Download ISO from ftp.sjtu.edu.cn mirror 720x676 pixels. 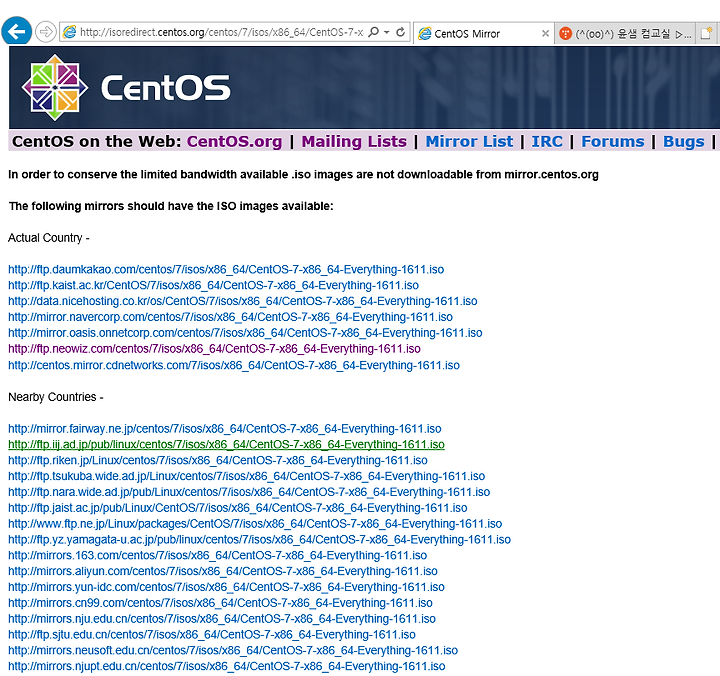212,634
